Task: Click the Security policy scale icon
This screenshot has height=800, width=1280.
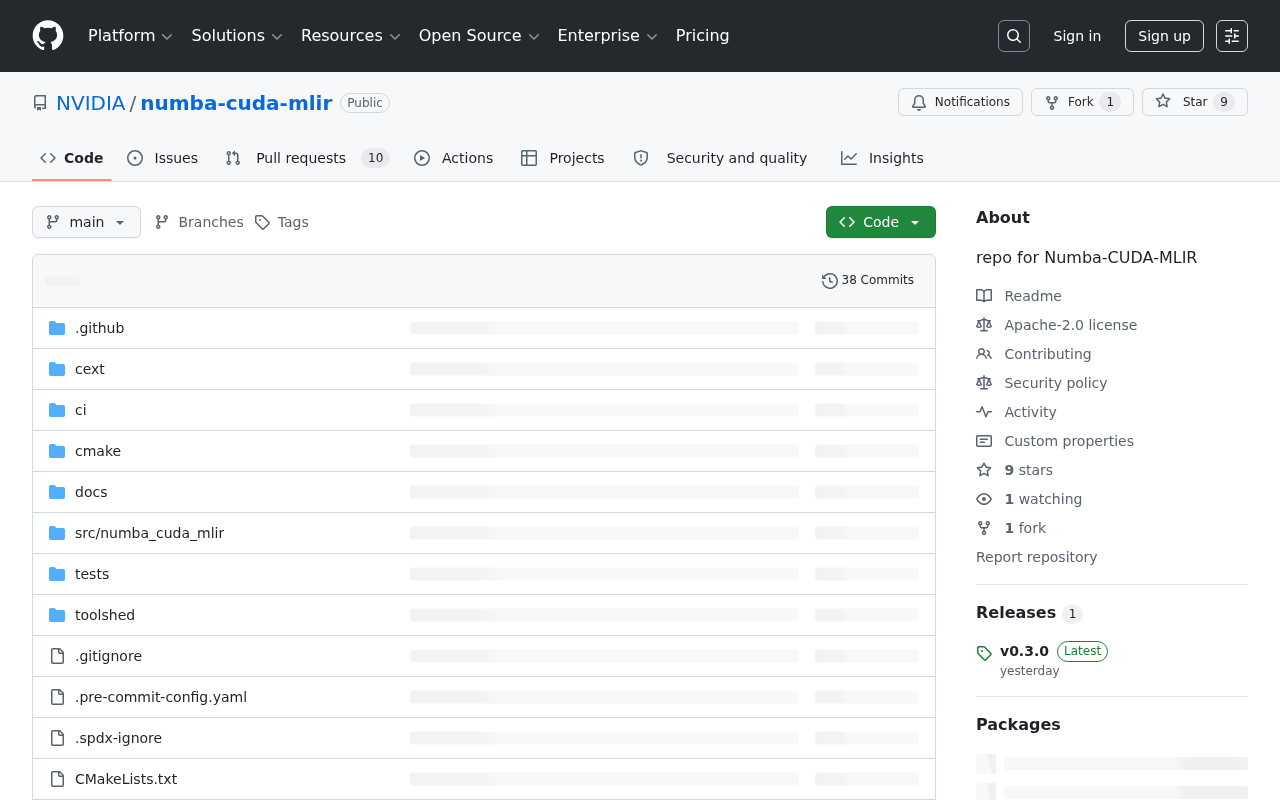Action: 984,383
